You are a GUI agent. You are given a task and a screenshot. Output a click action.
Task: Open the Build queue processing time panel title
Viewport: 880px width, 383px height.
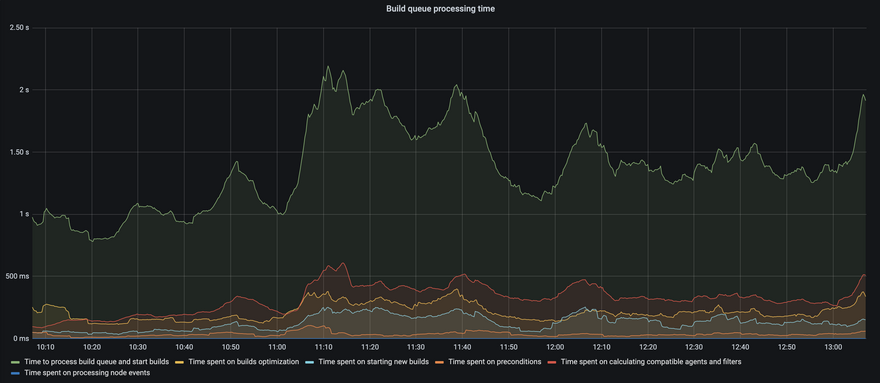[441, 10]
